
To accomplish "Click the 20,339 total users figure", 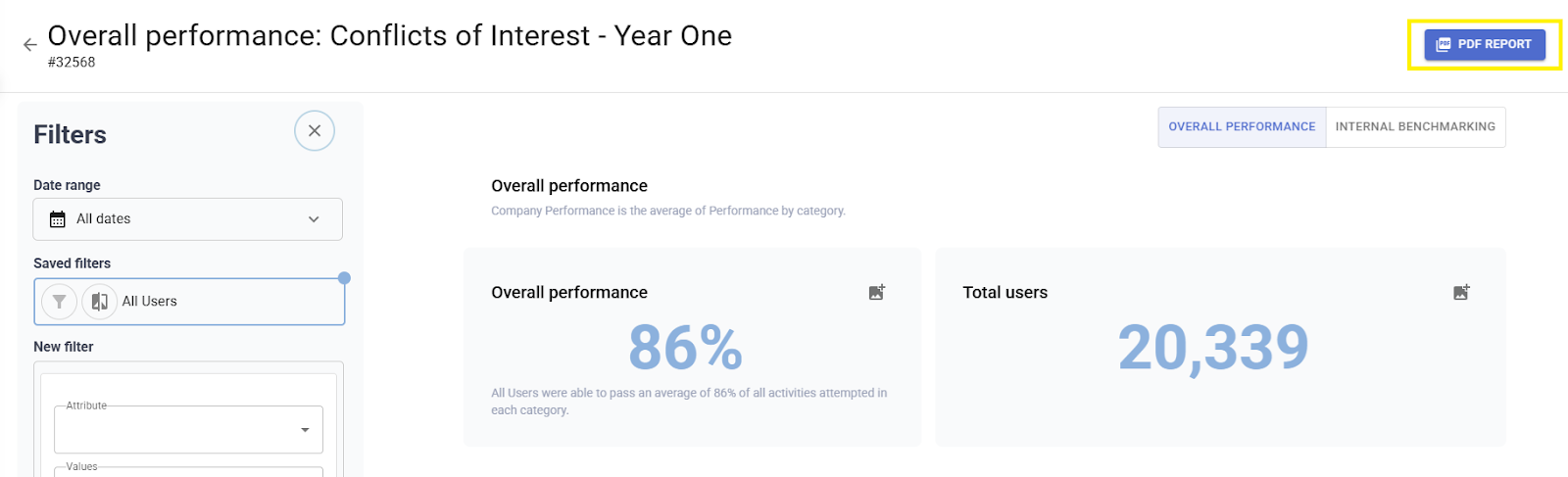I will 1213,347.
